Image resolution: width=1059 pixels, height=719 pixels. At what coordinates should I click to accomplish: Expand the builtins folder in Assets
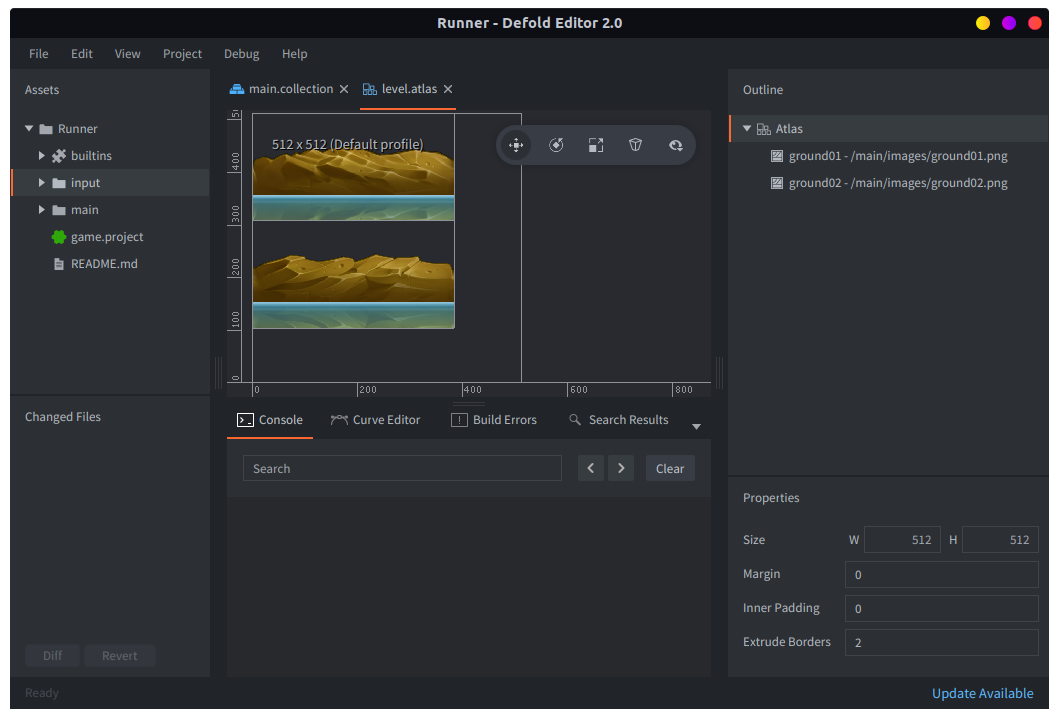pyautogui.click(x=42, y=155)
